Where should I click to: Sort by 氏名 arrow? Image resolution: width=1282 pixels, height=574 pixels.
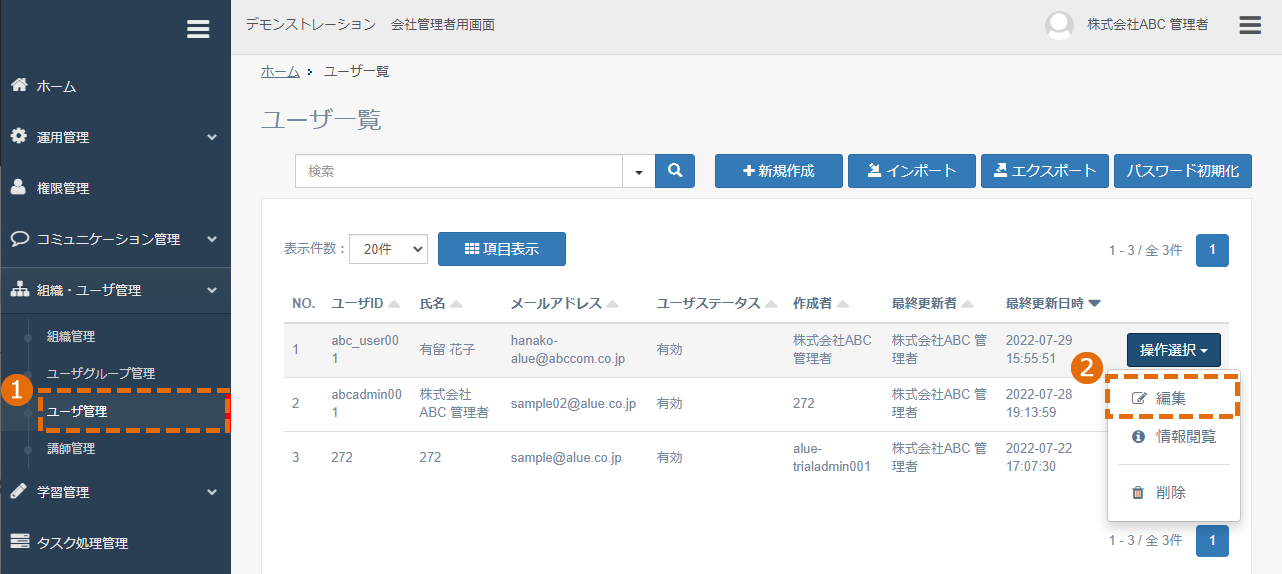pyautogui.click(x=456, y=304)
